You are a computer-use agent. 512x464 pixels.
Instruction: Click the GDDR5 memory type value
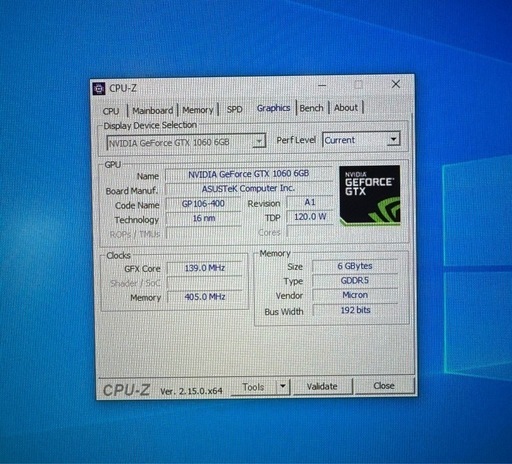click(x=355, y=281)
